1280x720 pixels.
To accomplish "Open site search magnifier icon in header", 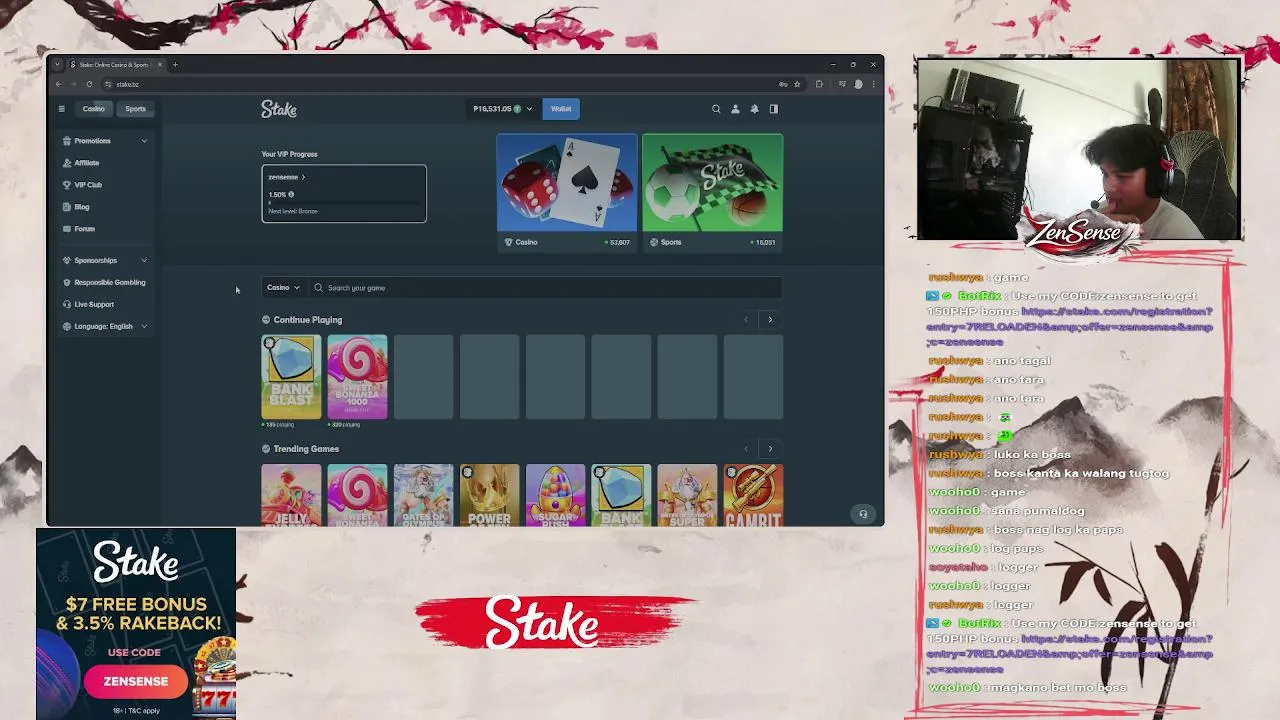I will coord(716,109).
